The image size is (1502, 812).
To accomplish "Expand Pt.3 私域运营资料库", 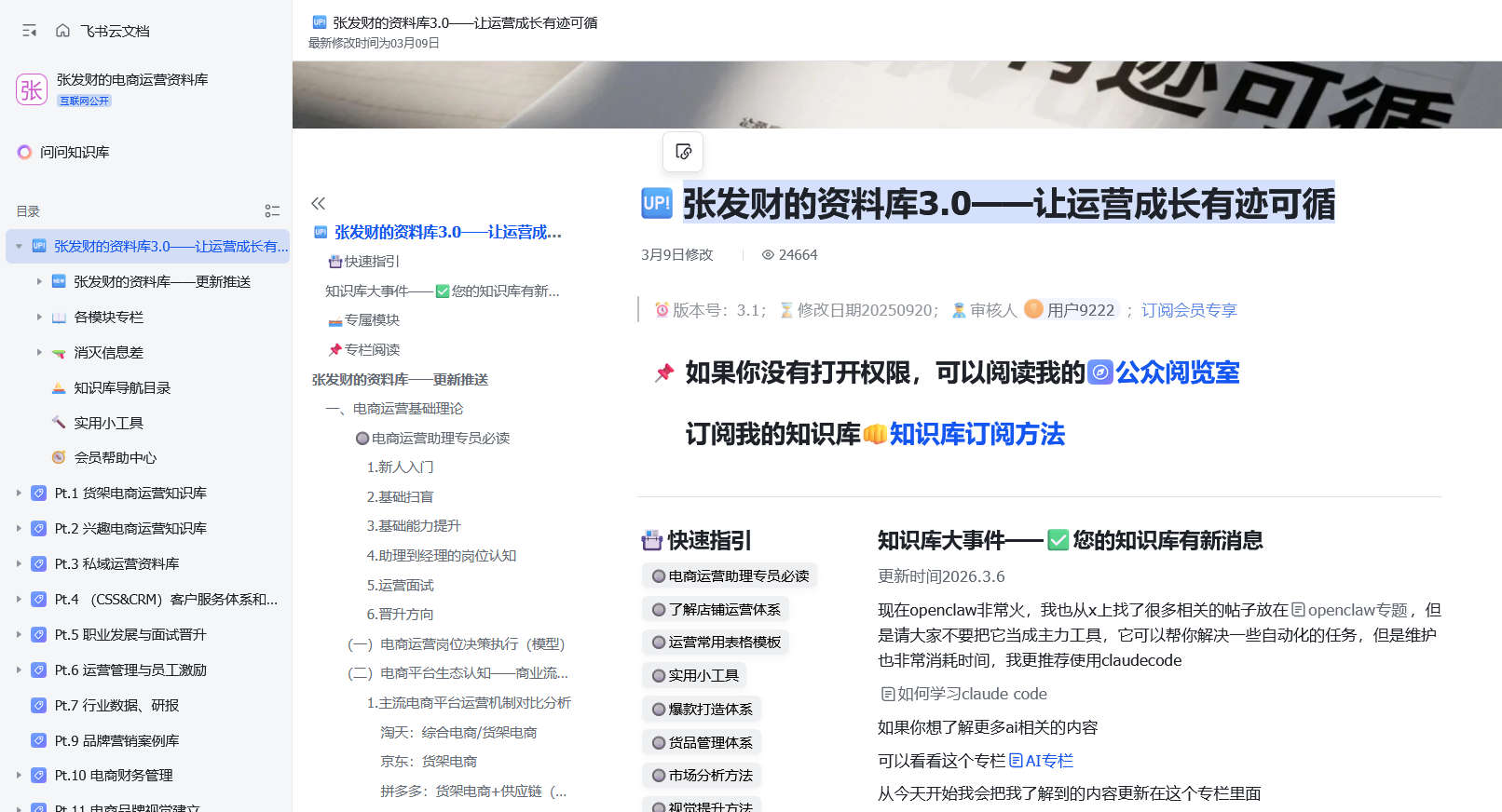I will point(19,563).
